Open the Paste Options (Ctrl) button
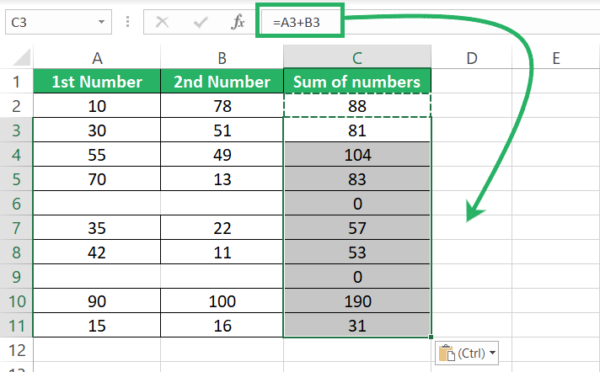Screen dimensions: 600x372 pyautogui.click(x=467, y=353)
